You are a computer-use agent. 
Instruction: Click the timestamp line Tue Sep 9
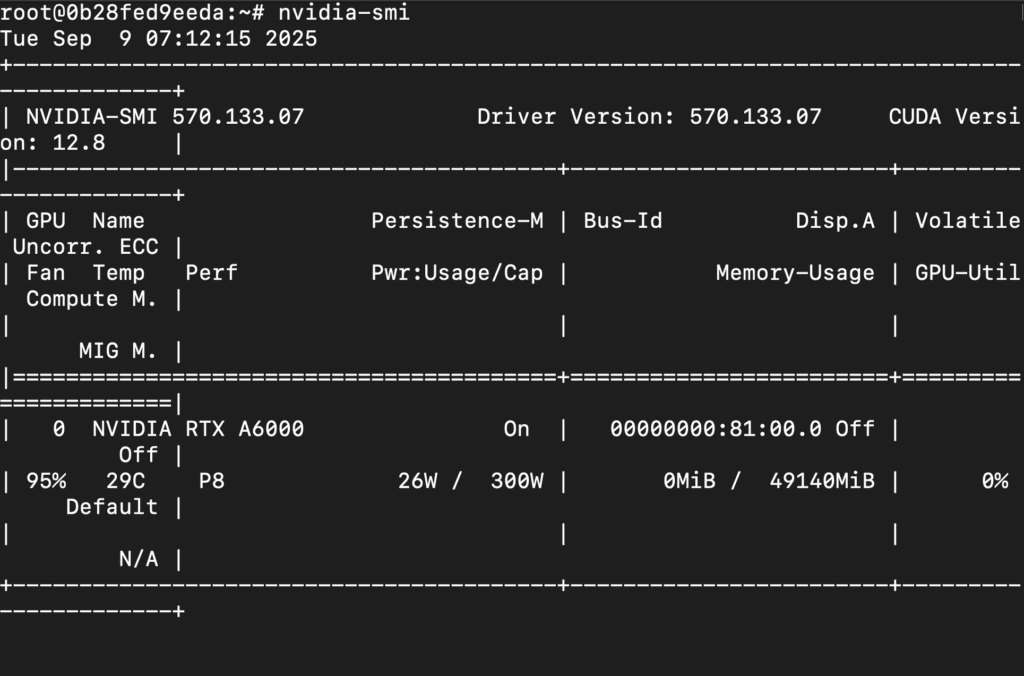click(x=158, y=39)
